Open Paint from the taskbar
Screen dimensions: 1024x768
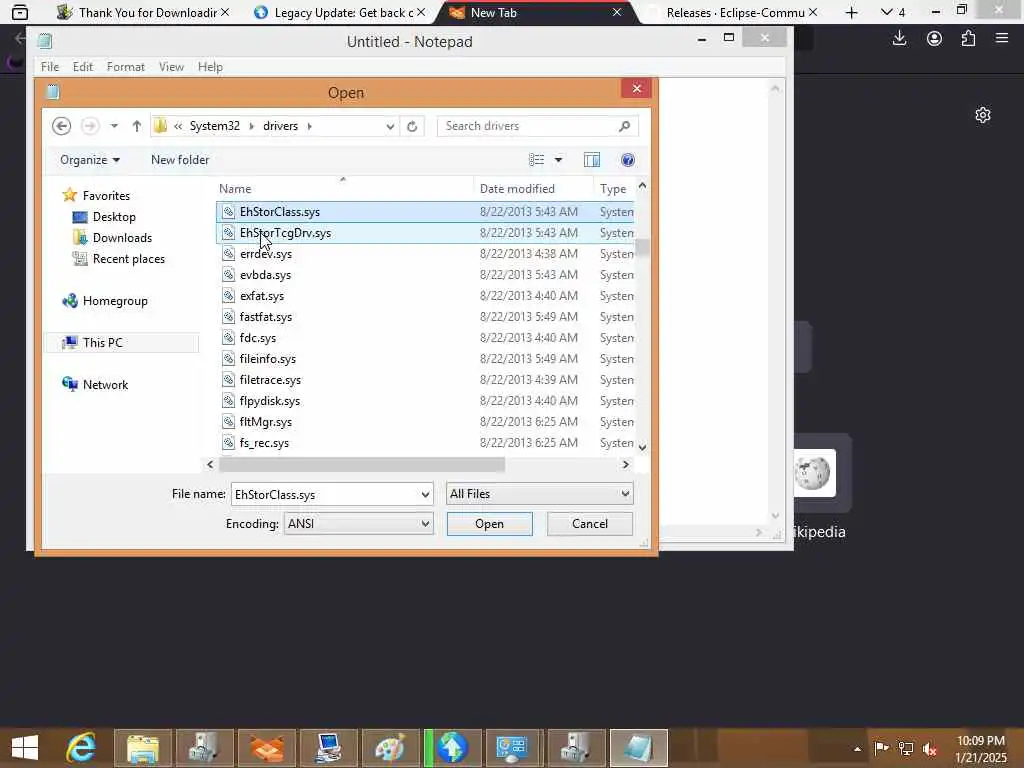390,748
